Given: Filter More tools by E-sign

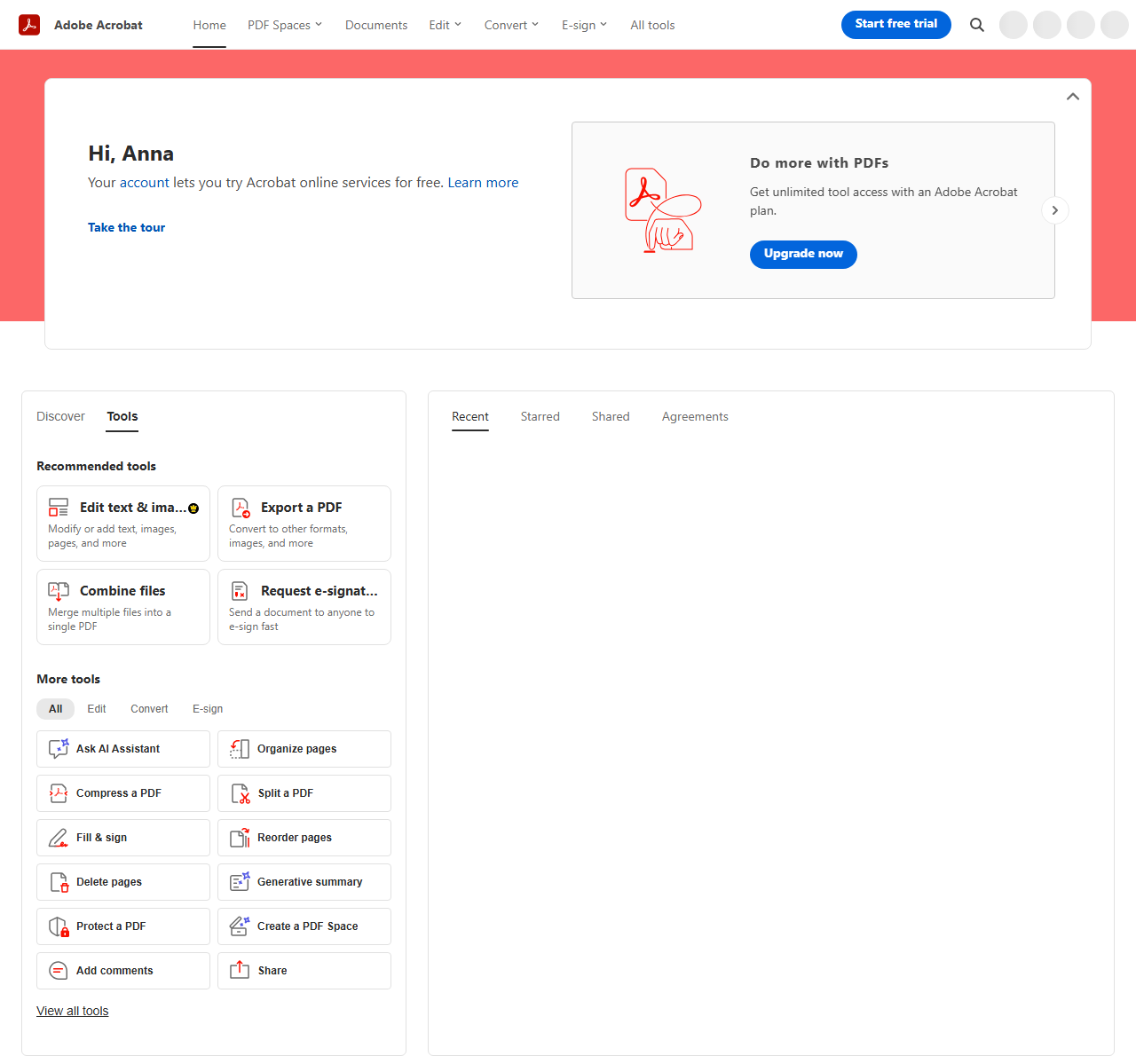Looking at the screenshot, I should [208, 709].
